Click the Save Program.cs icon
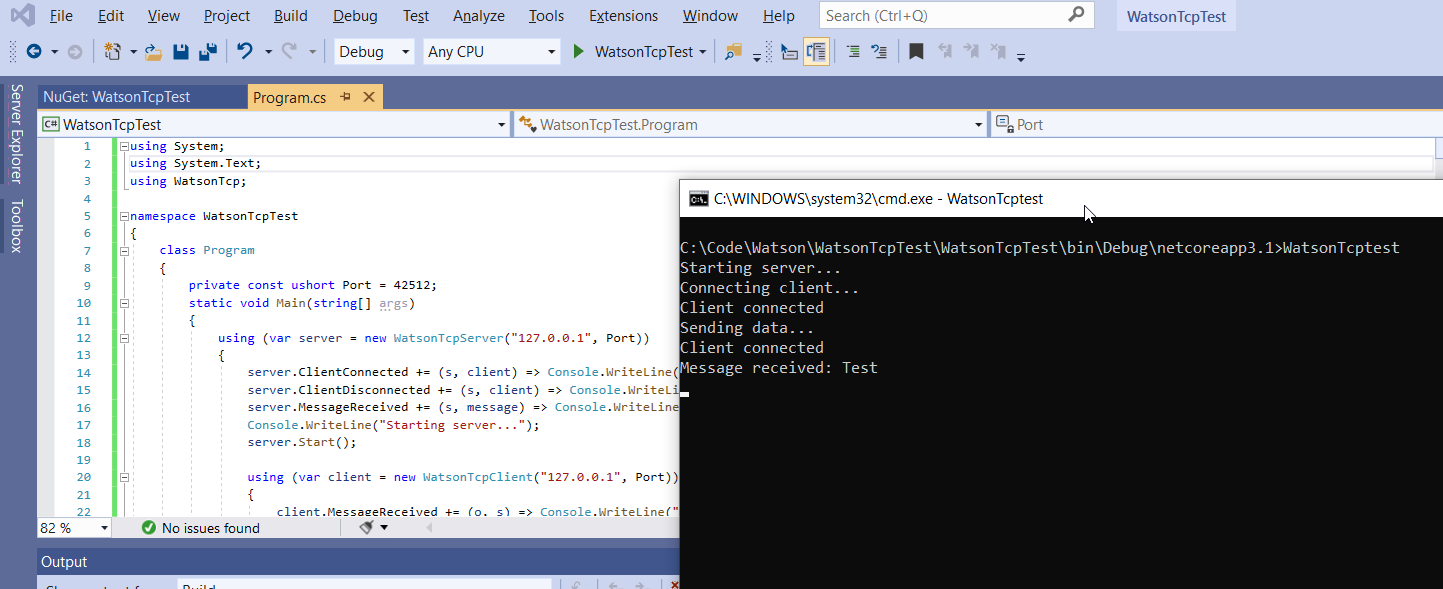1443x589 pixels. [x=181, y=51]
